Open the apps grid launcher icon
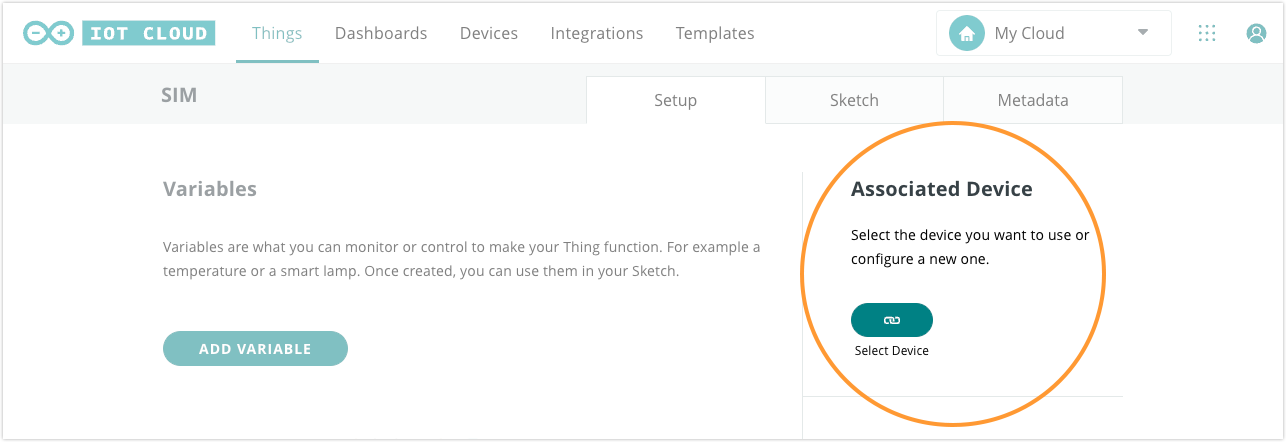This screenshot has width=1286, height=442. [1207, 33]
